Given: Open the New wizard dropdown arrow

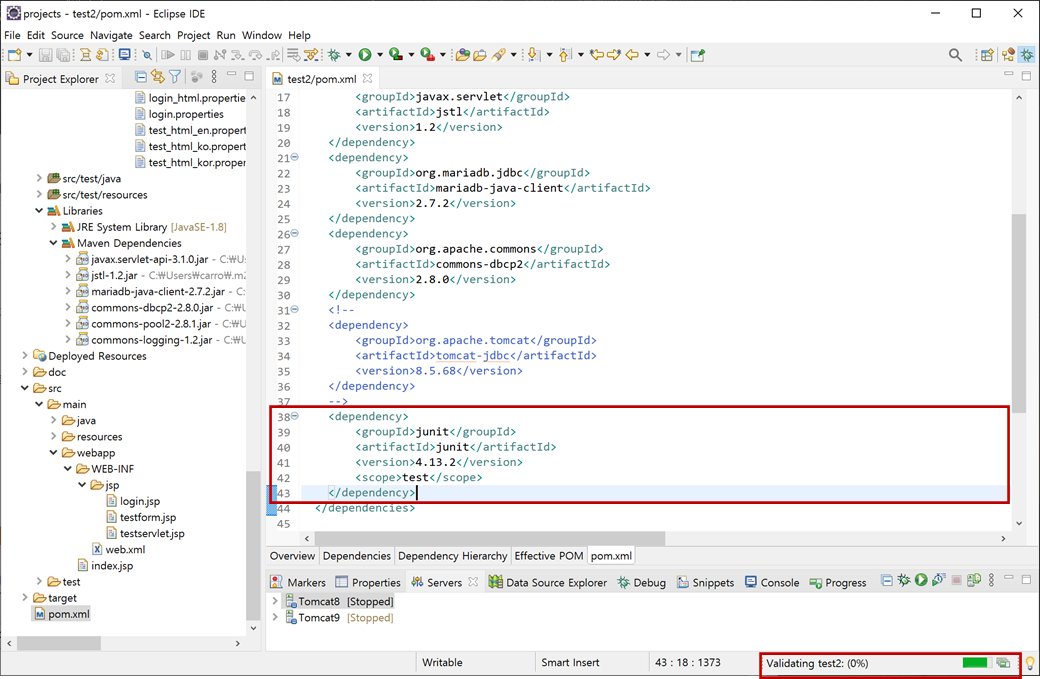Looking at the screenshot, I should [x=29, y=55].
